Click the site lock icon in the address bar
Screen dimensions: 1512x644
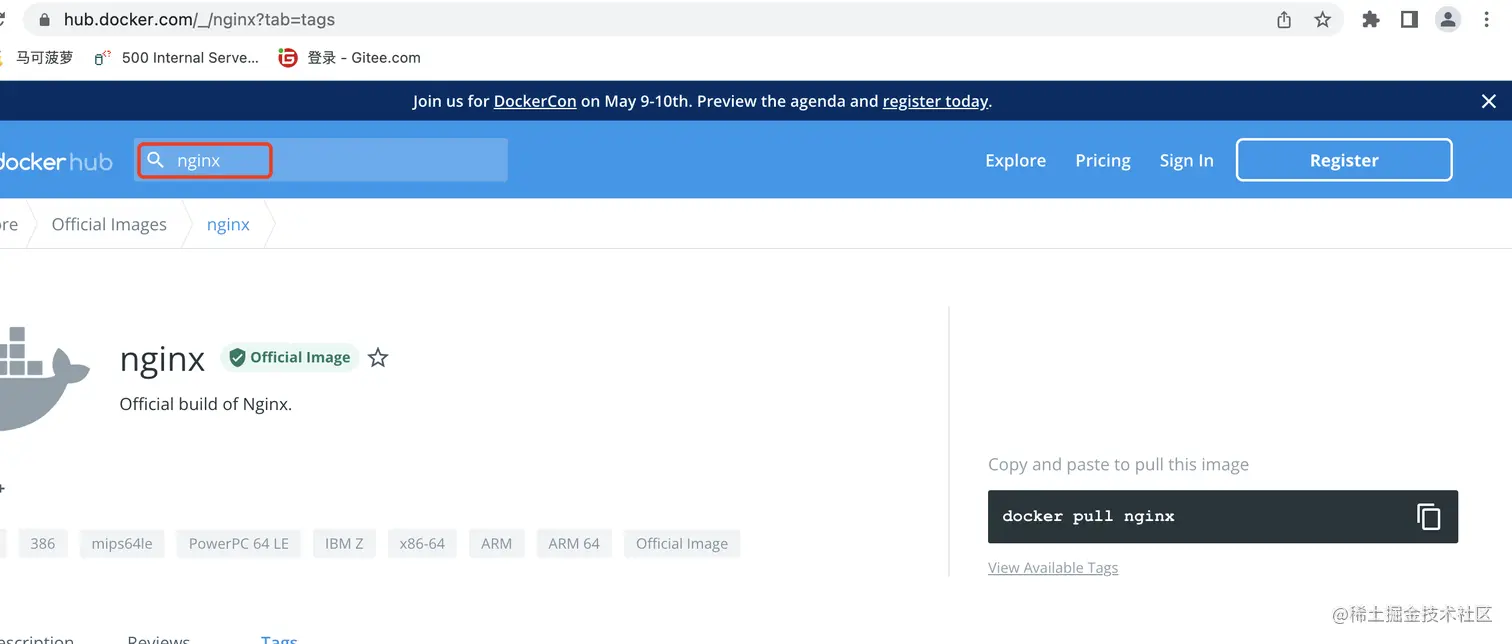pos(43,20)
